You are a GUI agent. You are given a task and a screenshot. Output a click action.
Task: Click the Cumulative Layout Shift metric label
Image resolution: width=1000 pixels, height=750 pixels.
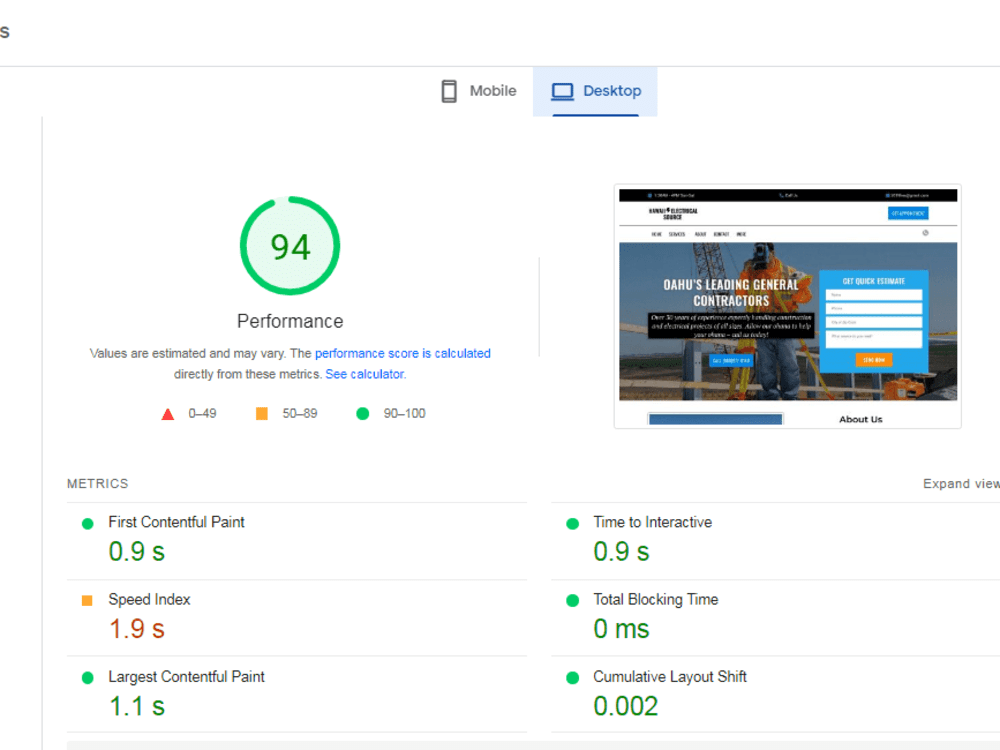click(670, 677)
